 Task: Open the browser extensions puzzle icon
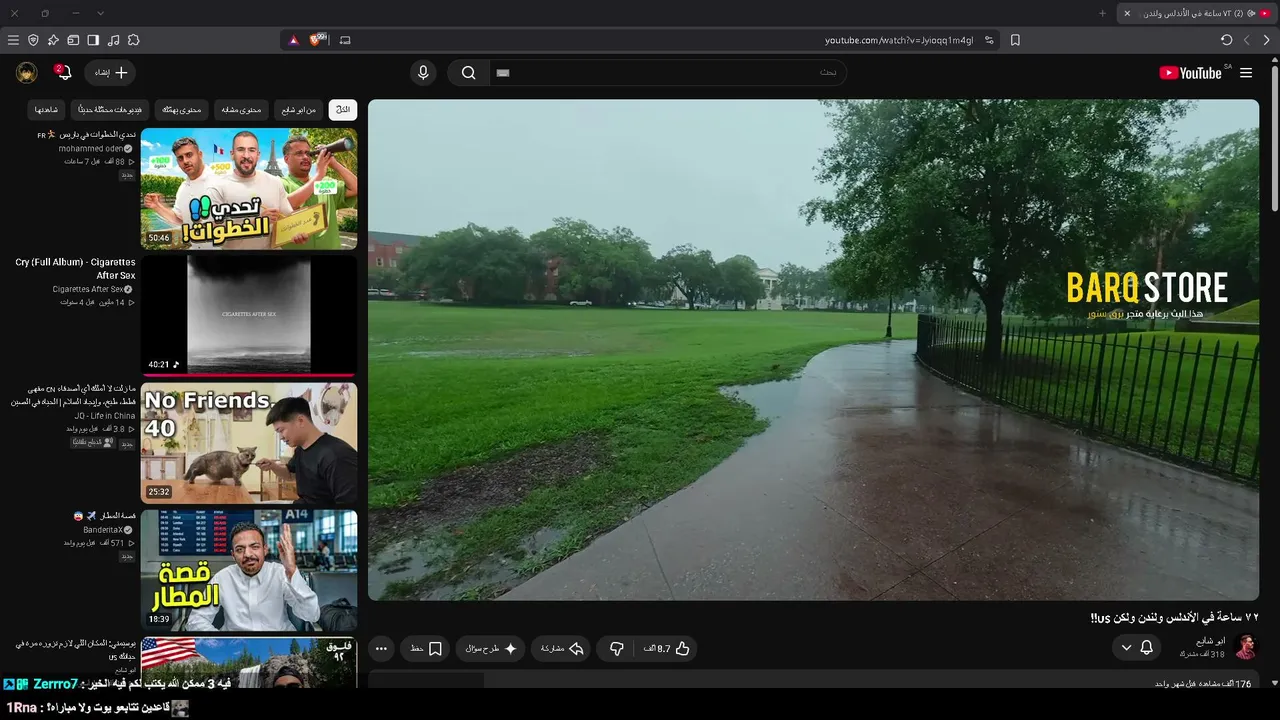coord(133,40)
